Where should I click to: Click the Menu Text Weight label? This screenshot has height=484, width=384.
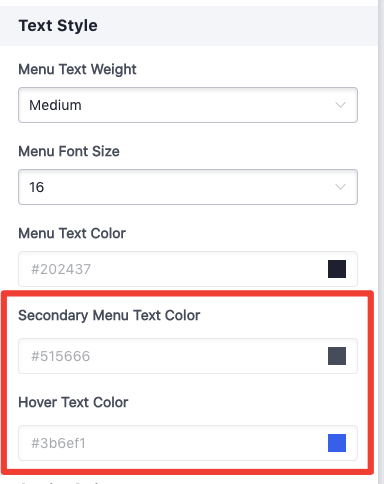pyautogui.click(x=77, y=69)
